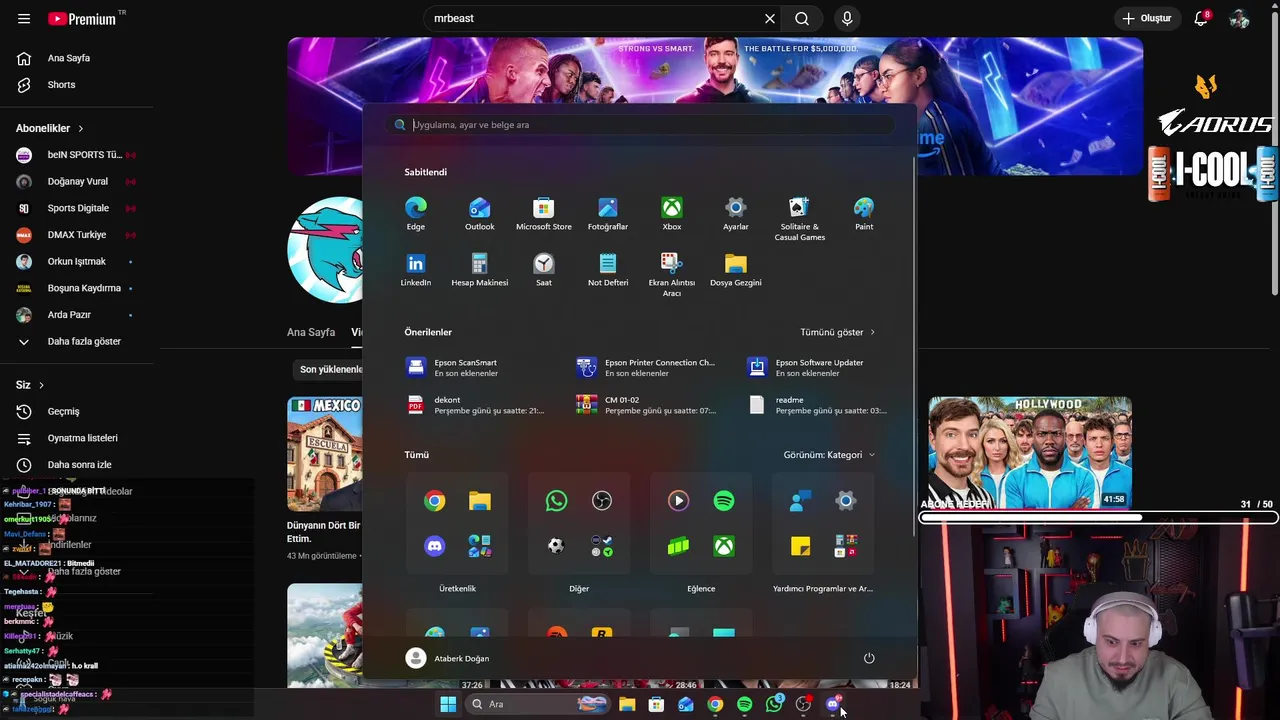Image resolution: width=1280 pixels, height=720 pixels.
Task: Expand Tümünü göster recommendations
Action: [x=838, y=332]
